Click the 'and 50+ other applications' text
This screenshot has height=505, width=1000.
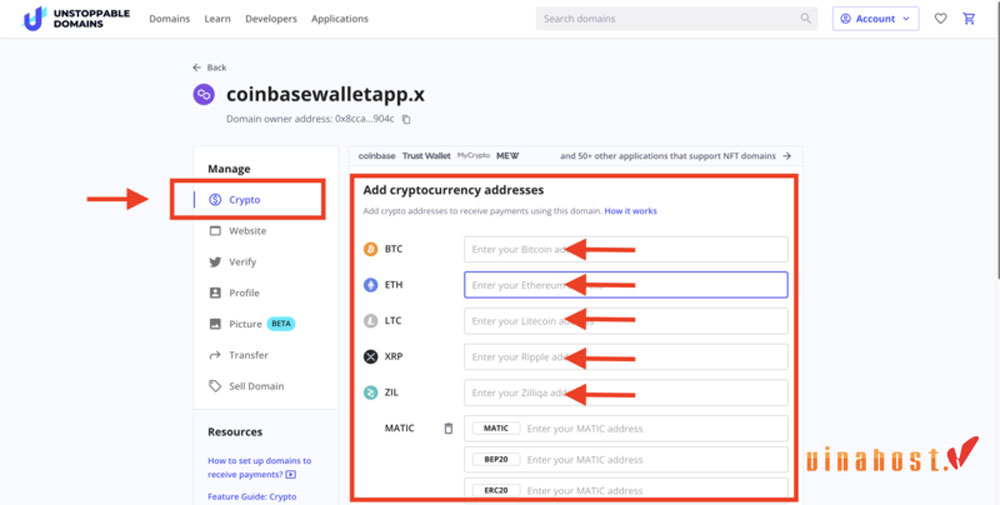(x=668, y=156)
